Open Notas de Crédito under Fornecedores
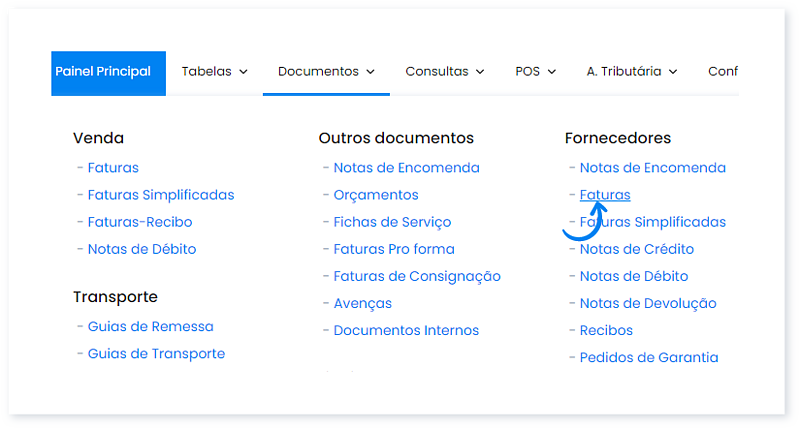Screen dimensions: 800x429 pyautogui.click(x=636, y=249)
